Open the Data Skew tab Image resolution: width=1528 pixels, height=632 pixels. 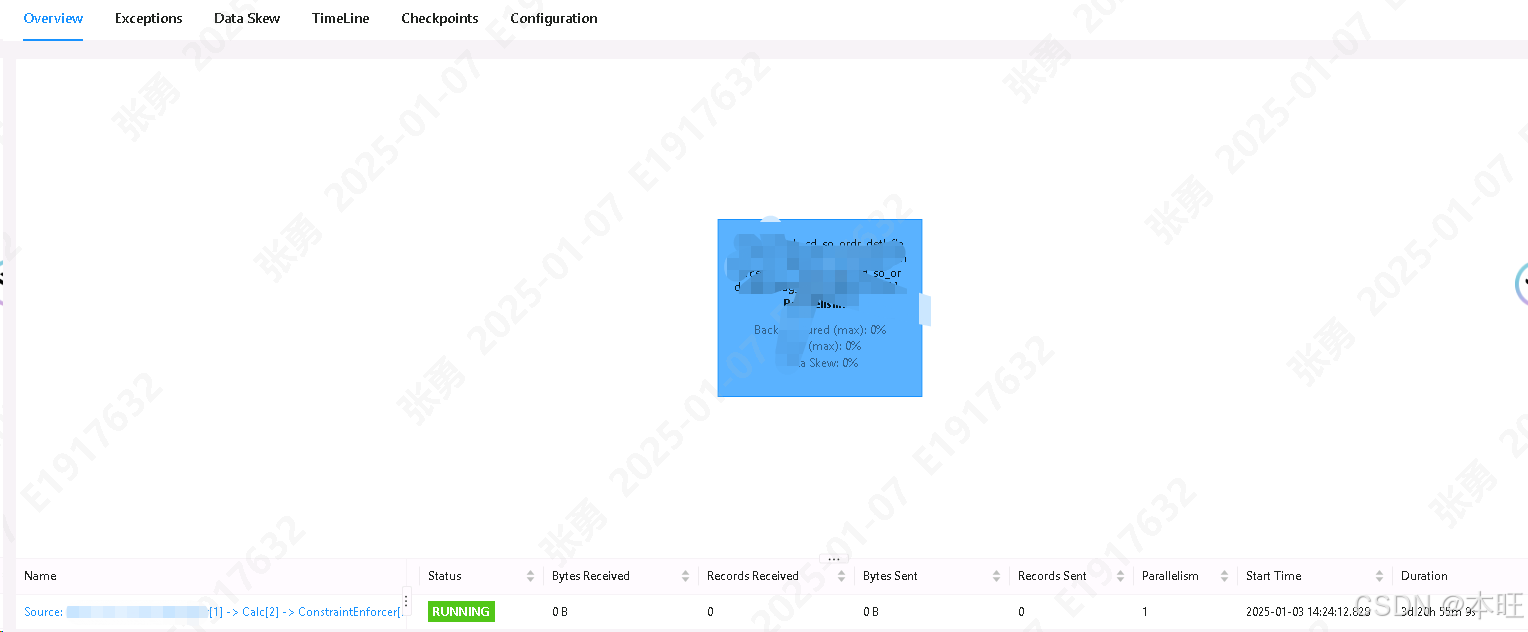[x=247, y=18]
